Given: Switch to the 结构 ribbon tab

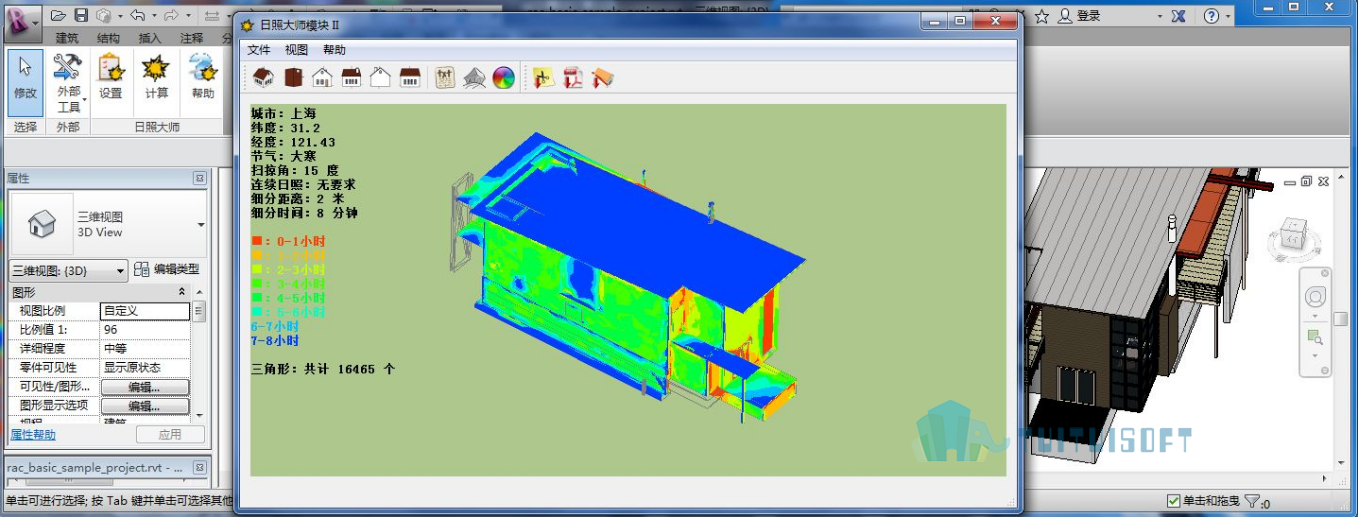Looking at the screenshot, I should pos(109,38).
